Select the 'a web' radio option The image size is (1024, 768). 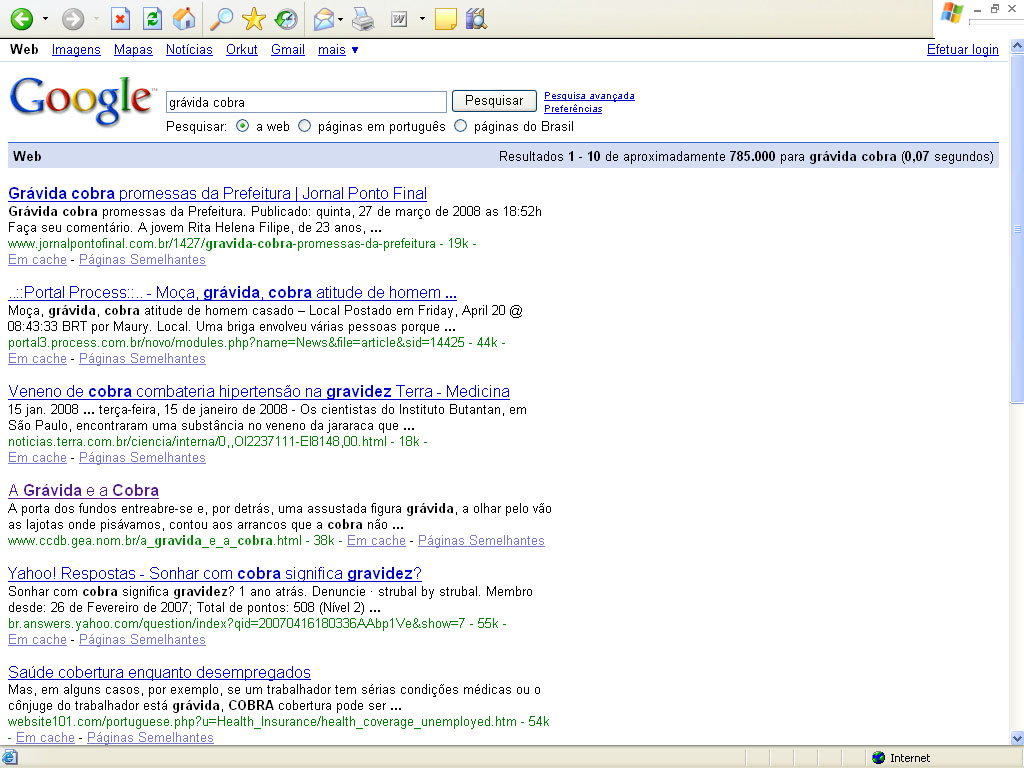(x=243, y=127)
